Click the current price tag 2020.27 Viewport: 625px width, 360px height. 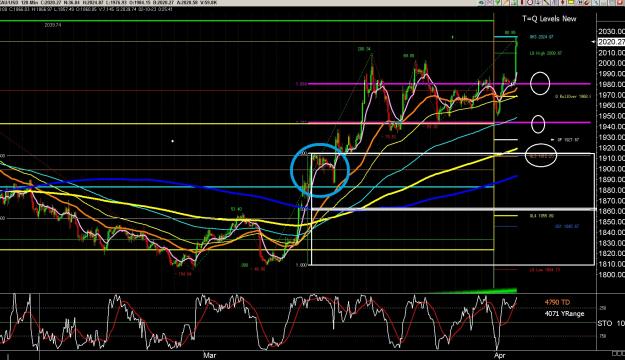pos(611,42)
